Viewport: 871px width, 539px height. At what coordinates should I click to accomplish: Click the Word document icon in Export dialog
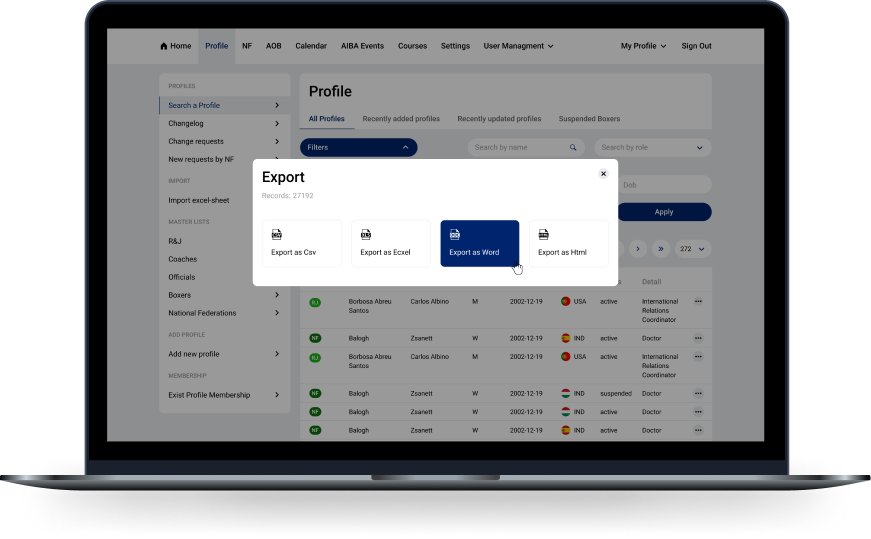click(455, 234)
